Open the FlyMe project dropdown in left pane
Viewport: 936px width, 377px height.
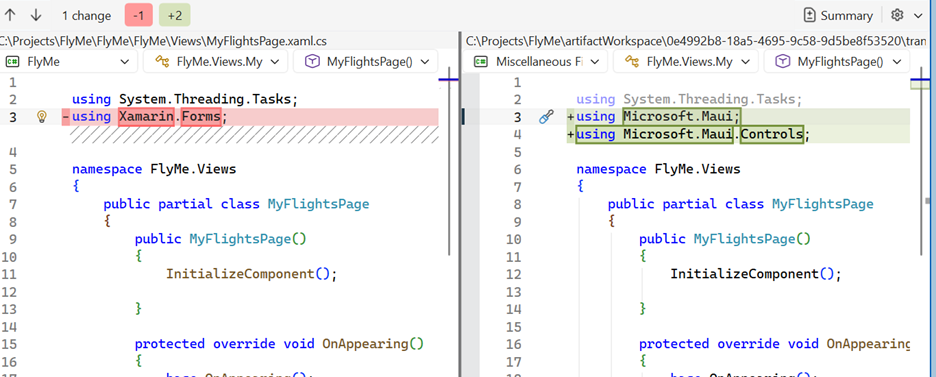(x=69, y=61)
